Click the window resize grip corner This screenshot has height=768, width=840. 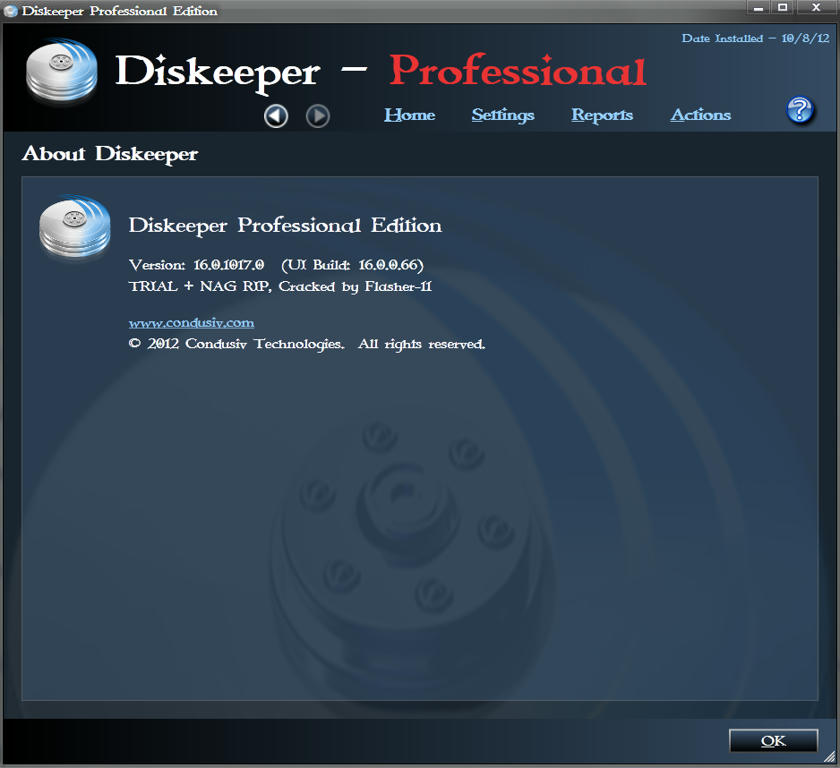830,757
